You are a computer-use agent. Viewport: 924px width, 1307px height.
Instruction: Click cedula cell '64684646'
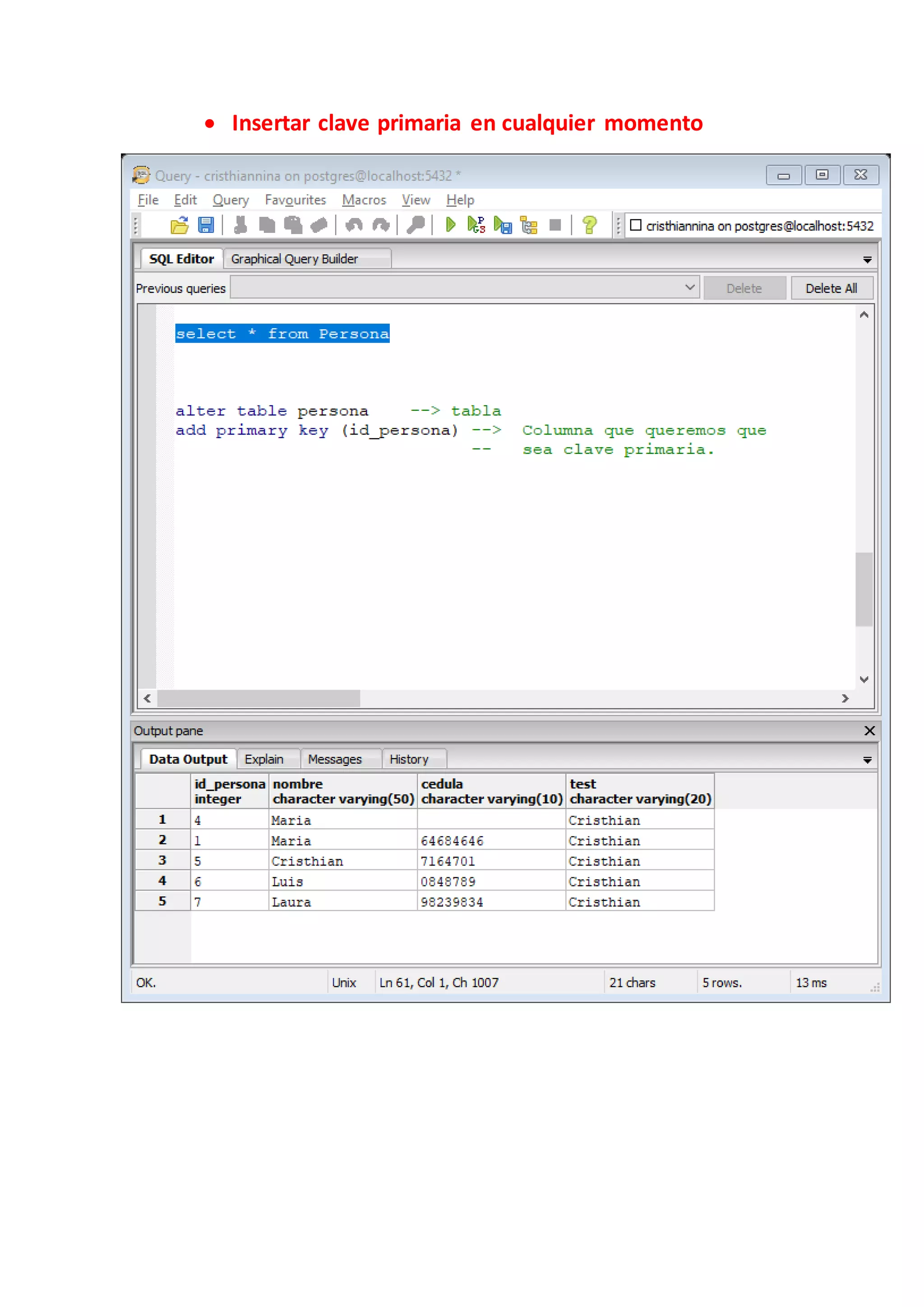click(x=492, y=840)
